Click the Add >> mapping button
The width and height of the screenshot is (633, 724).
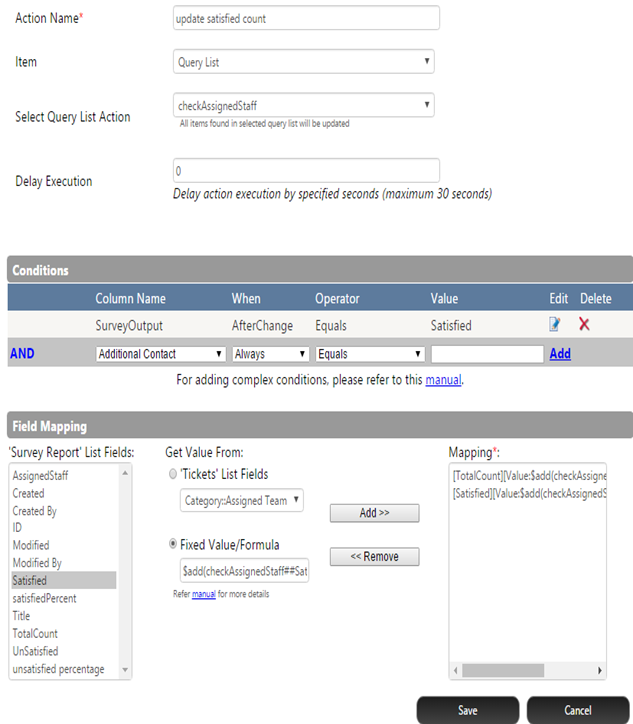click(374, 513)
